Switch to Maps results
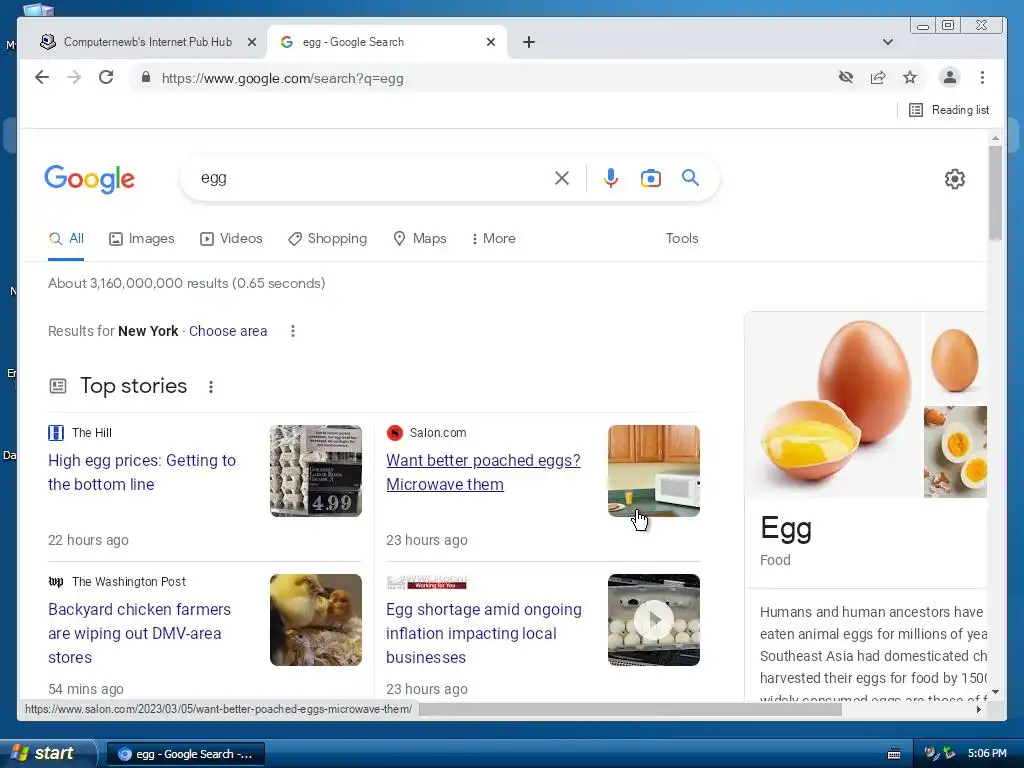The width and height of the screenshot is (1024, 768). pyautogui.click(x=420, y=238)
